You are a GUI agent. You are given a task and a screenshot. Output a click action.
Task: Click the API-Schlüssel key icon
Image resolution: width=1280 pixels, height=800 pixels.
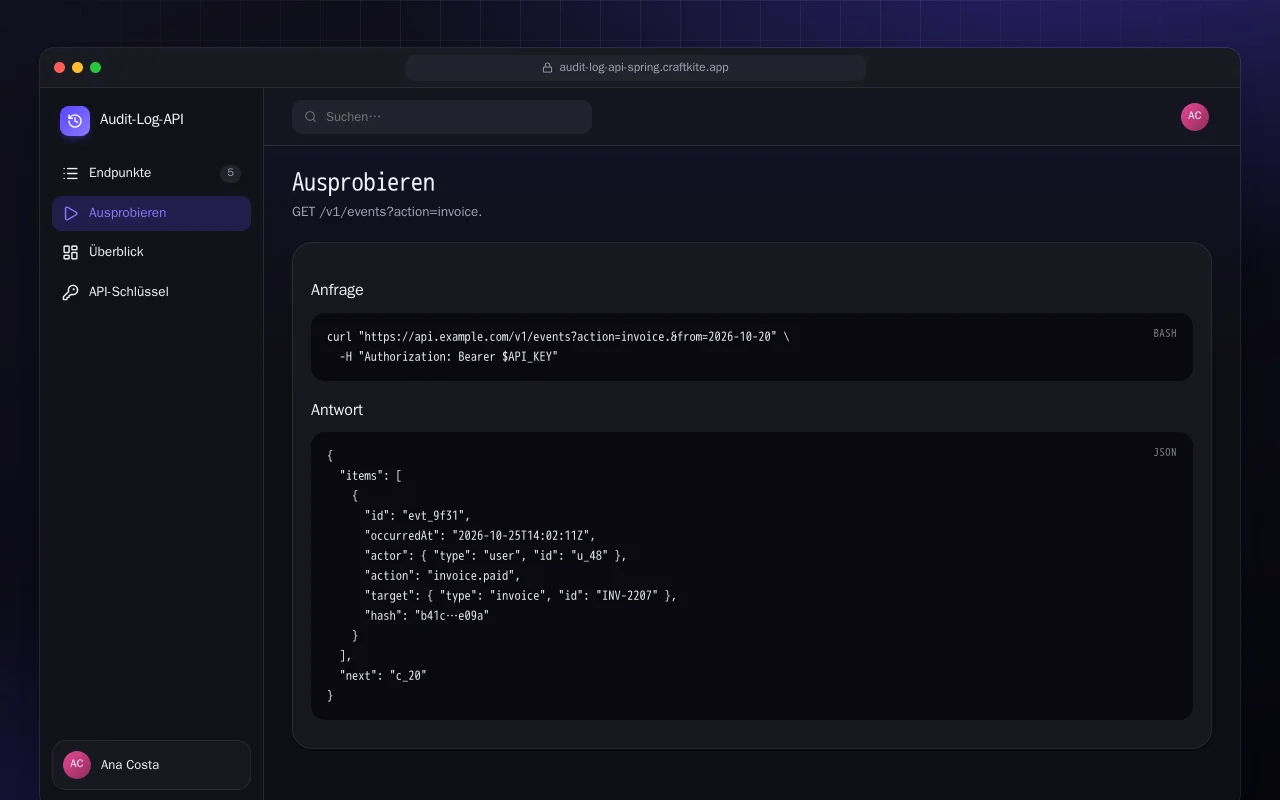(x=70, y=292)
